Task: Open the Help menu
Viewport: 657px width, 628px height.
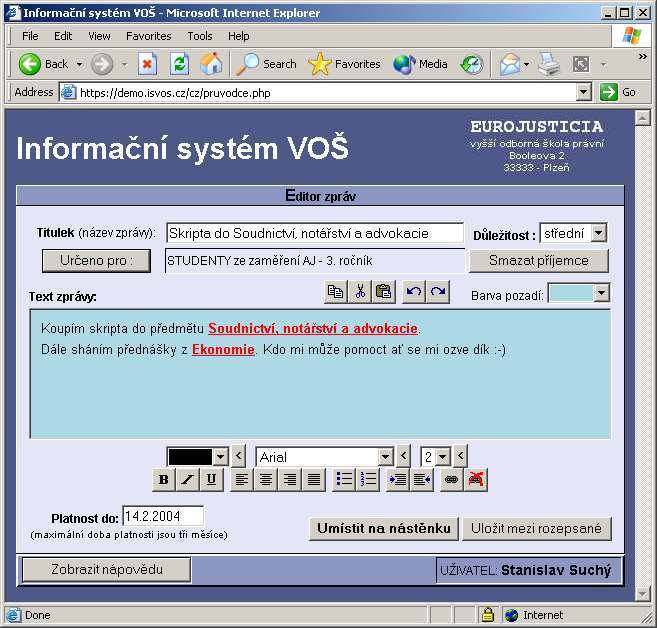Action: [238, 36]
